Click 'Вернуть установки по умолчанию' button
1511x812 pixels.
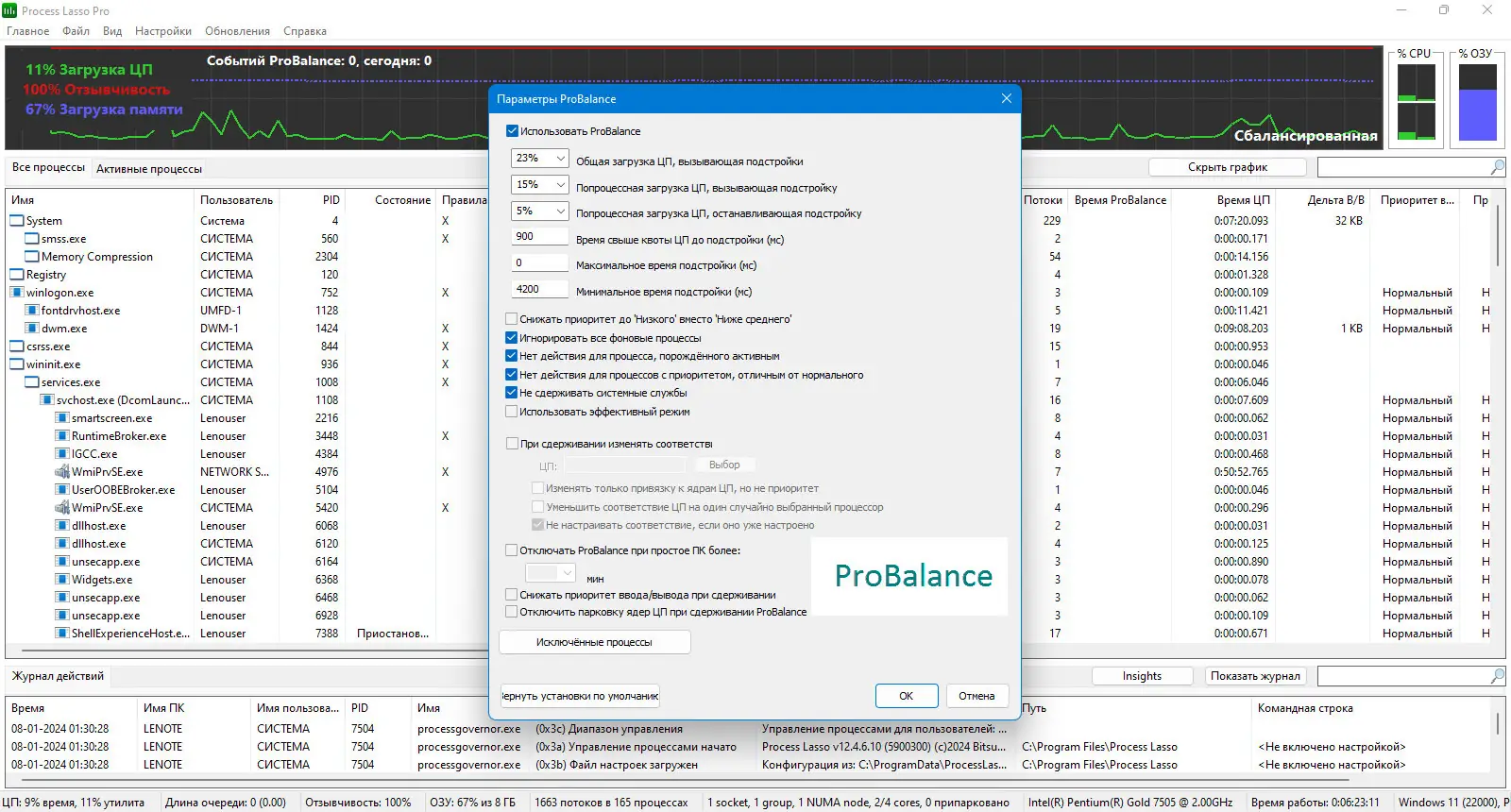(580, 696)
